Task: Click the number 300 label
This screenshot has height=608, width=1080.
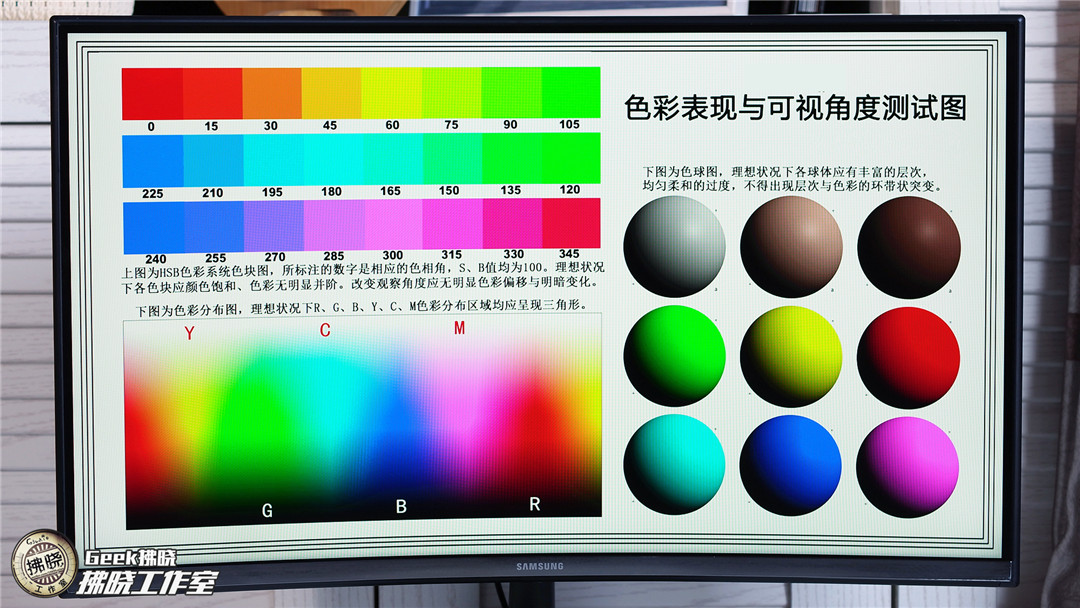Action: pos(393,255)
